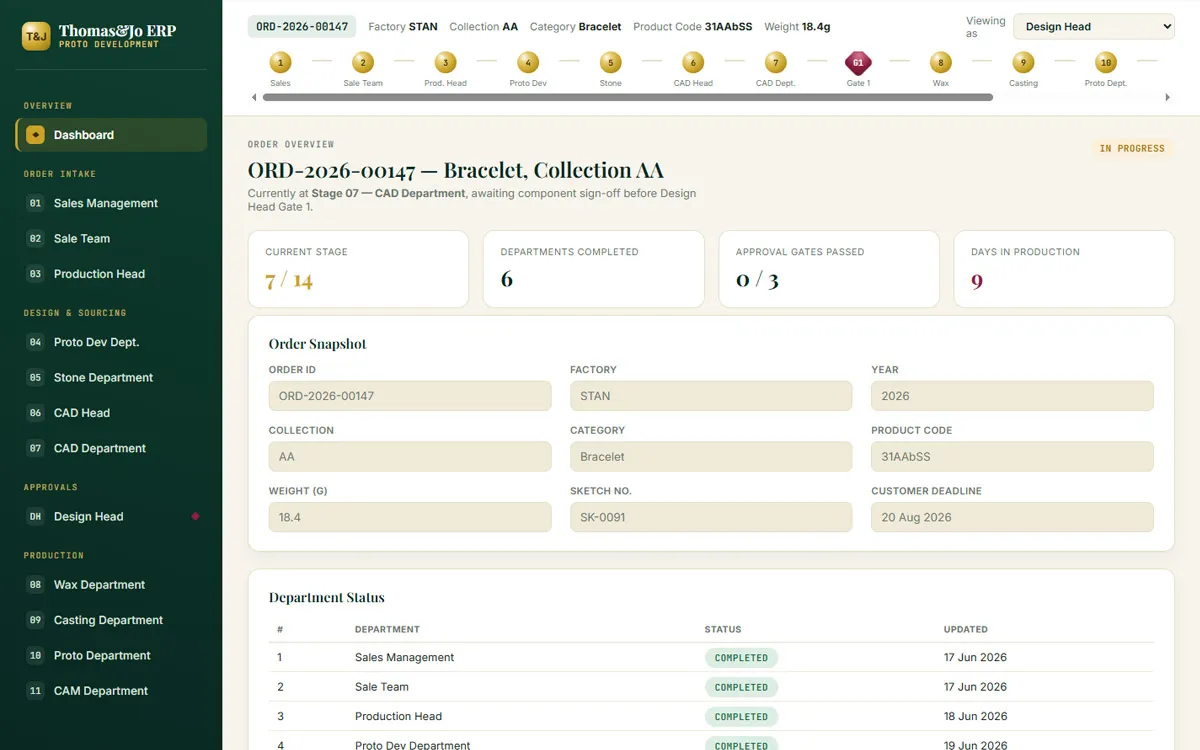
Task: Go to Sale Team page
Action: click(x=111, y=238)
